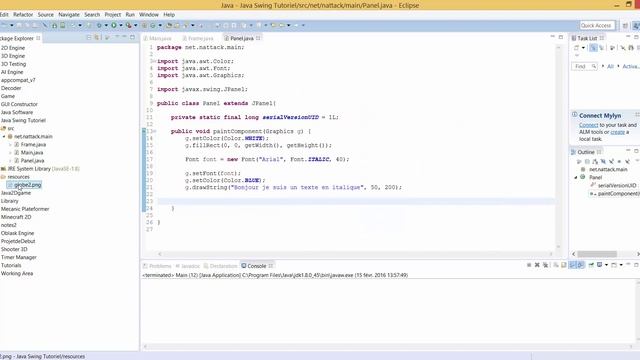Viewport: 640px width, 360px height.
Task: Open Display Selected Console dropdown arrow
Action: tap(607, 265)
